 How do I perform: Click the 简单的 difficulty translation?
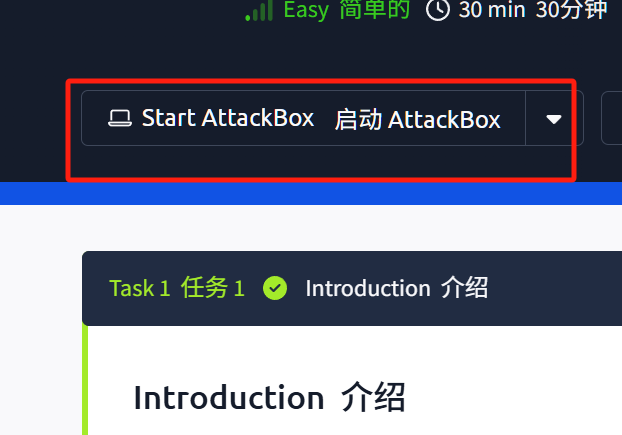tap(374, 10)
